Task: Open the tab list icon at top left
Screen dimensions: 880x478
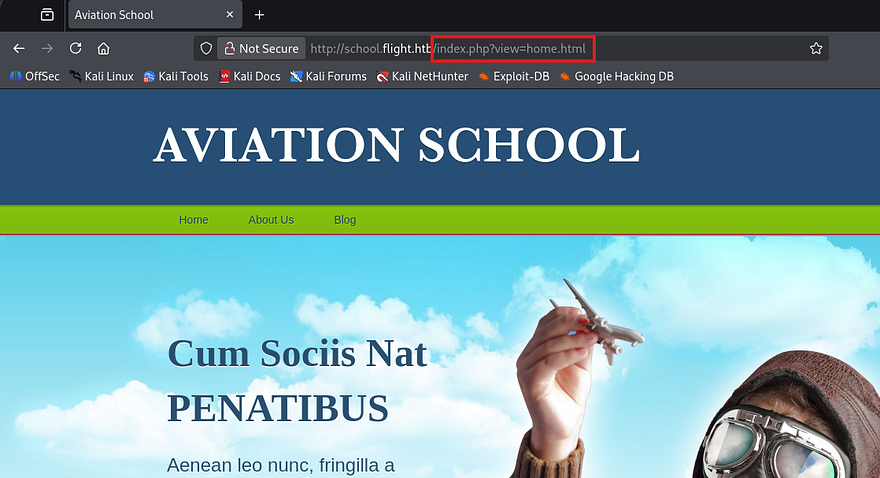Action: [x=47, y=15]
